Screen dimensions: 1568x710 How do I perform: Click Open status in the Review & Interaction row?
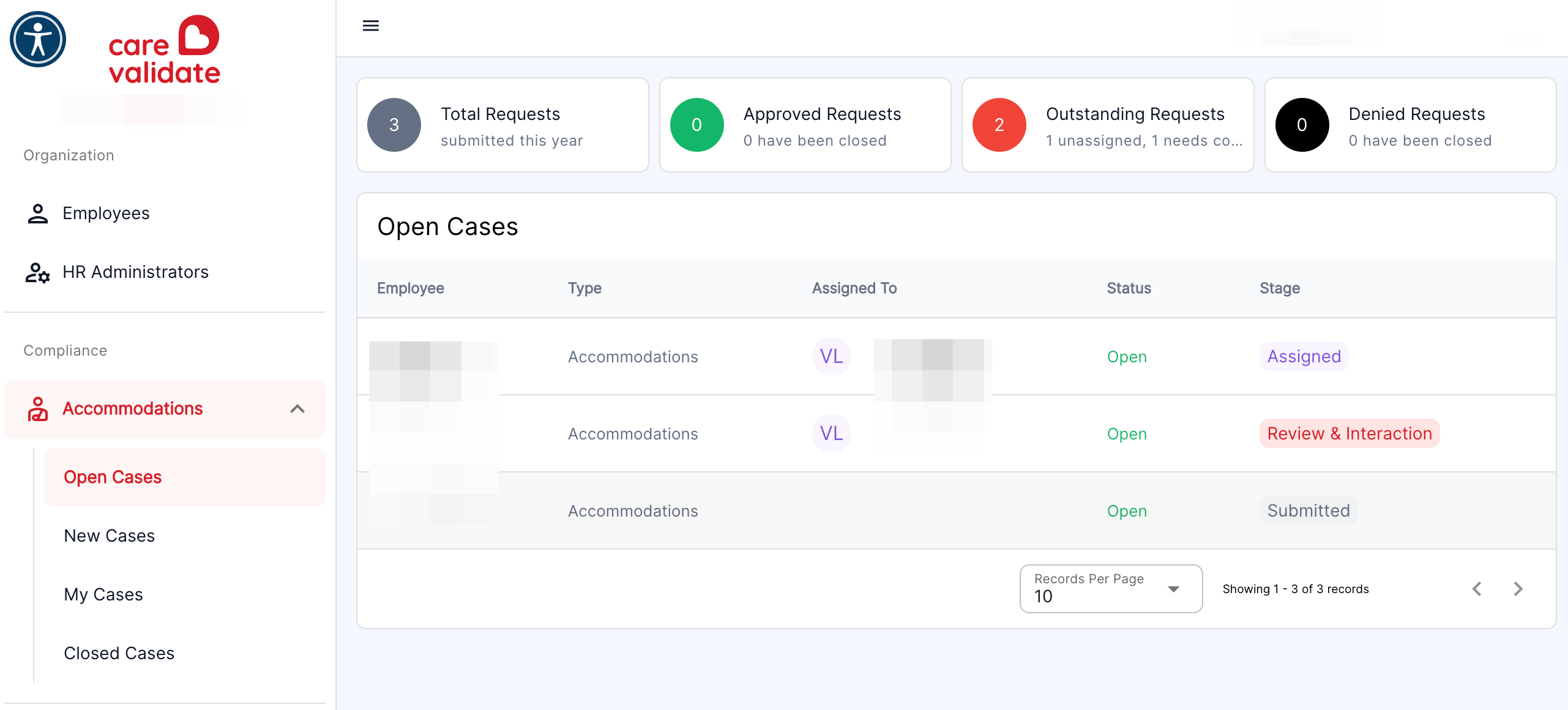click(x=1127, y=434)
